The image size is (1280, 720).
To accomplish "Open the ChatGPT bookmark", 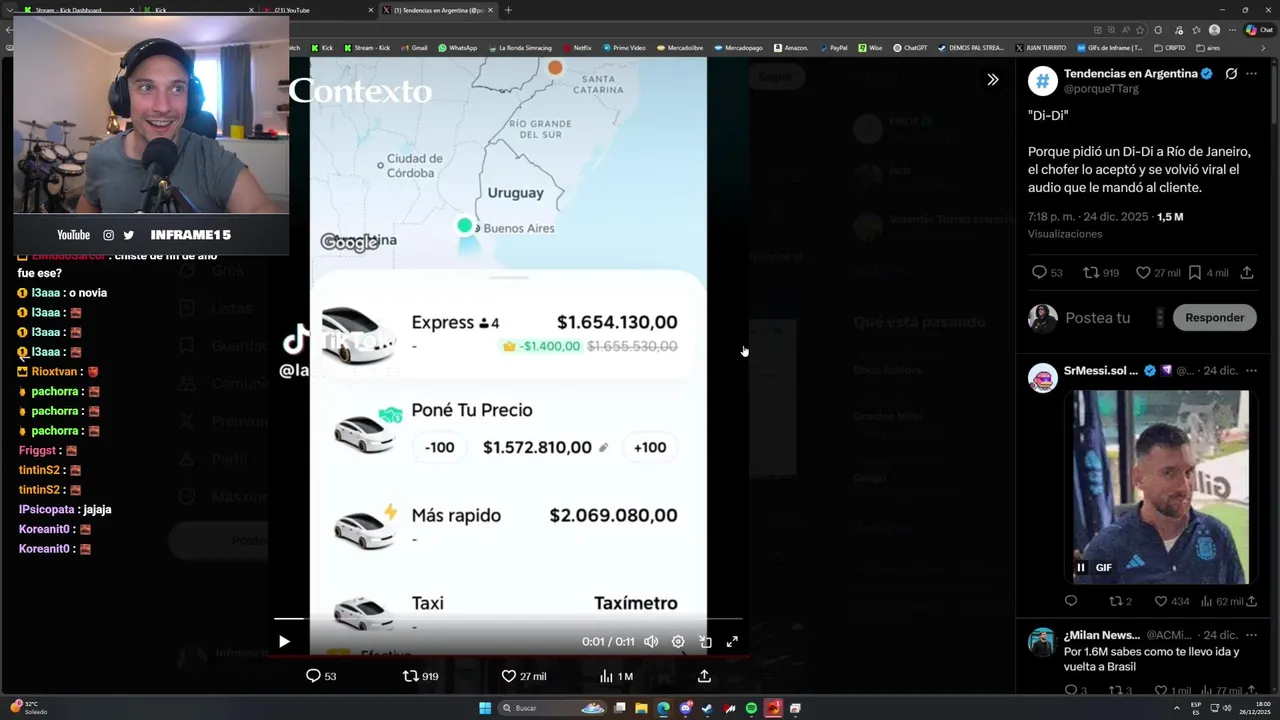I will point(910,47).
